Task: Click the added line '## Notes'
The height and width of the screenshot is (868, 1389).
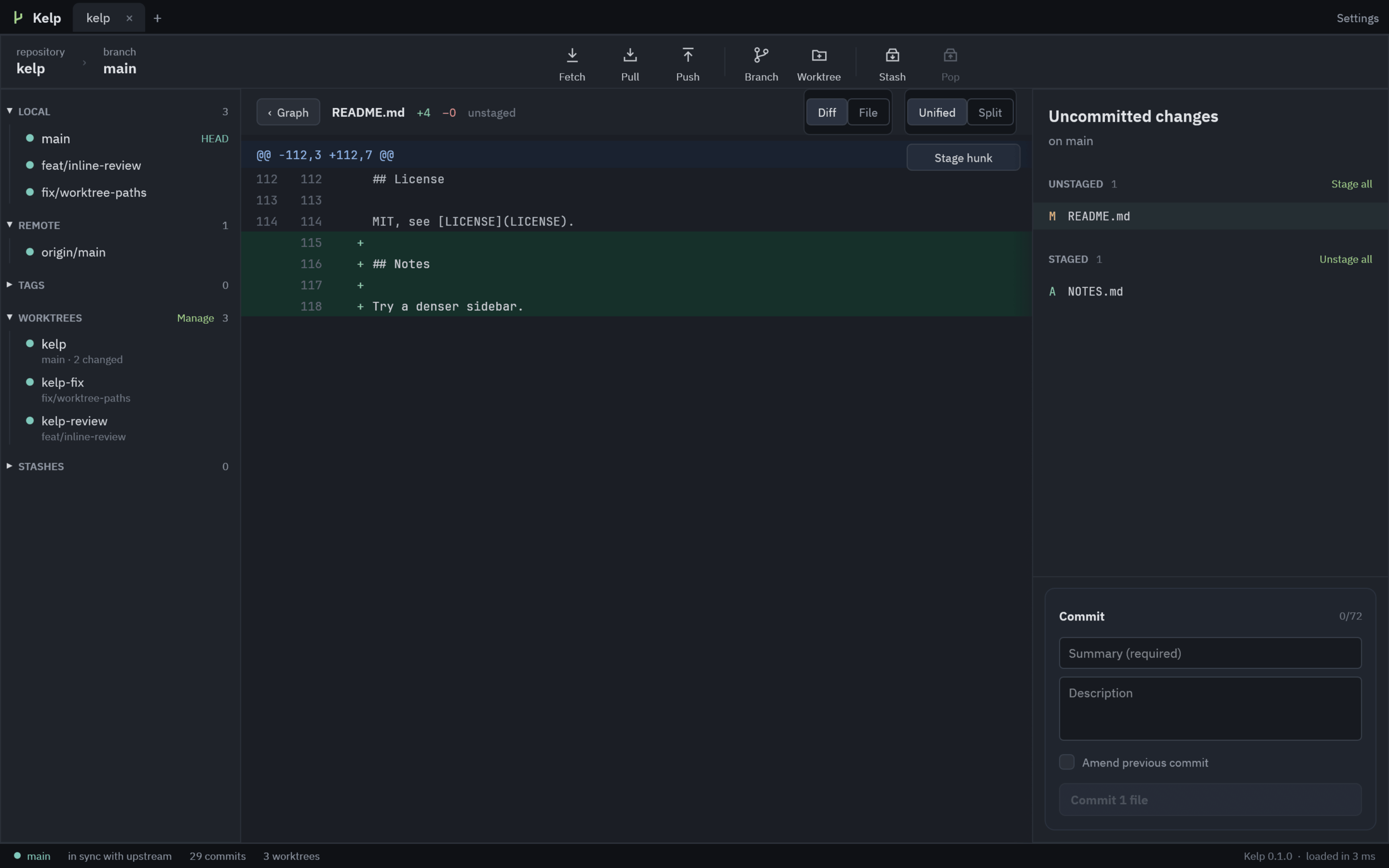Action: pos(636,264)
